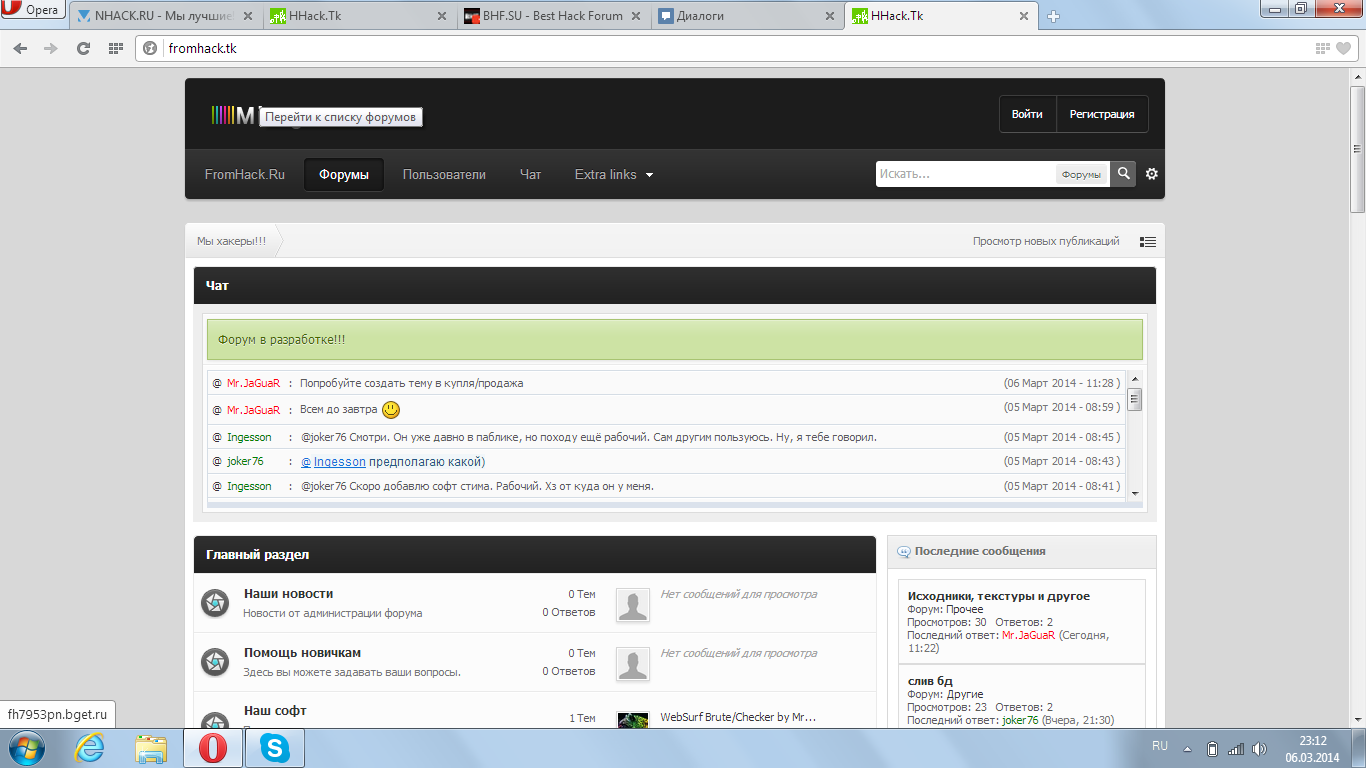Open Windows Explorer folder on taskbar
Screen dimensions: 1366x768
151,748
